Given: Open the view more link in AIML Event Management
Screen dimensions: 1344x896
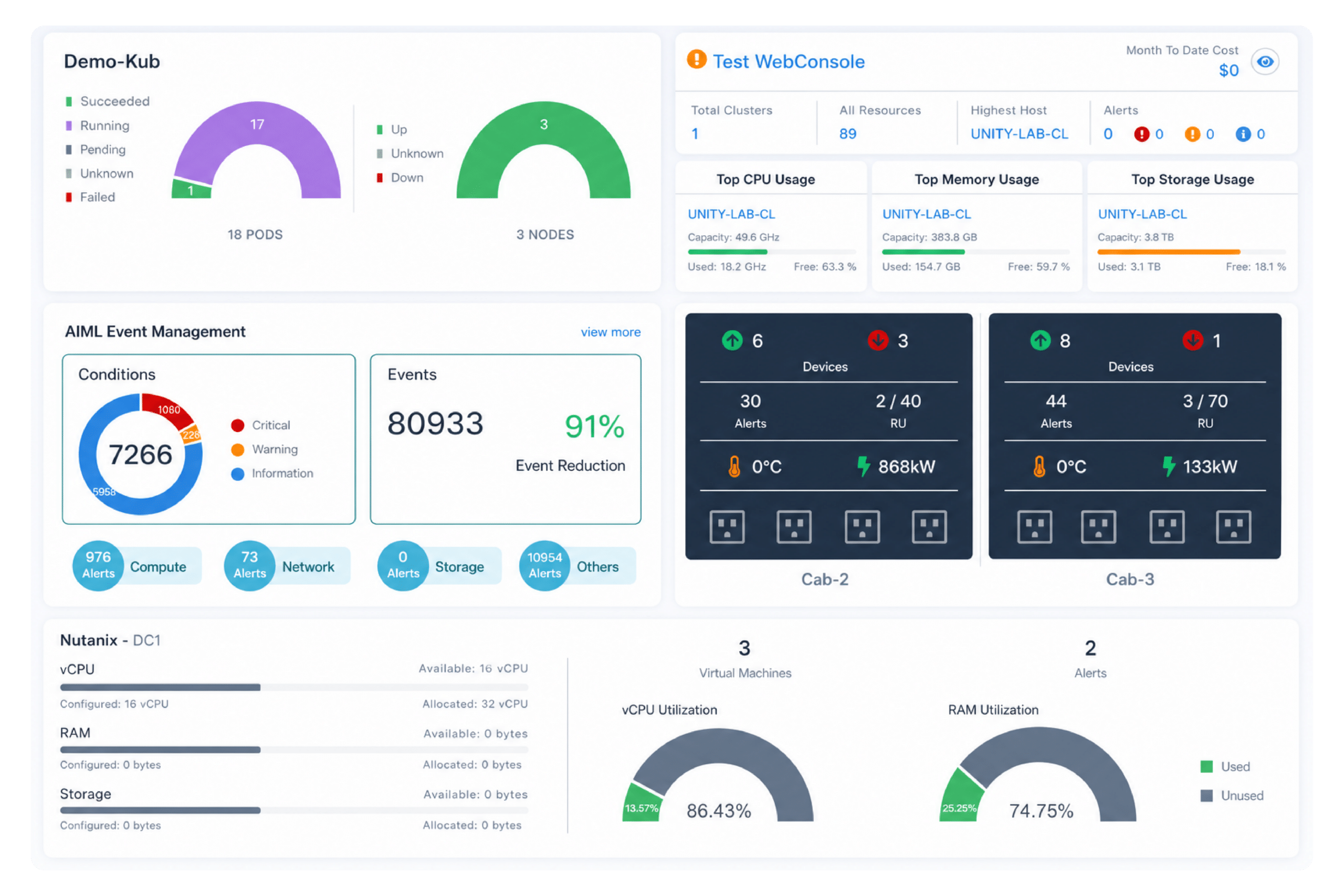Looking at the screenshot, I should click(x=611, y=332).
